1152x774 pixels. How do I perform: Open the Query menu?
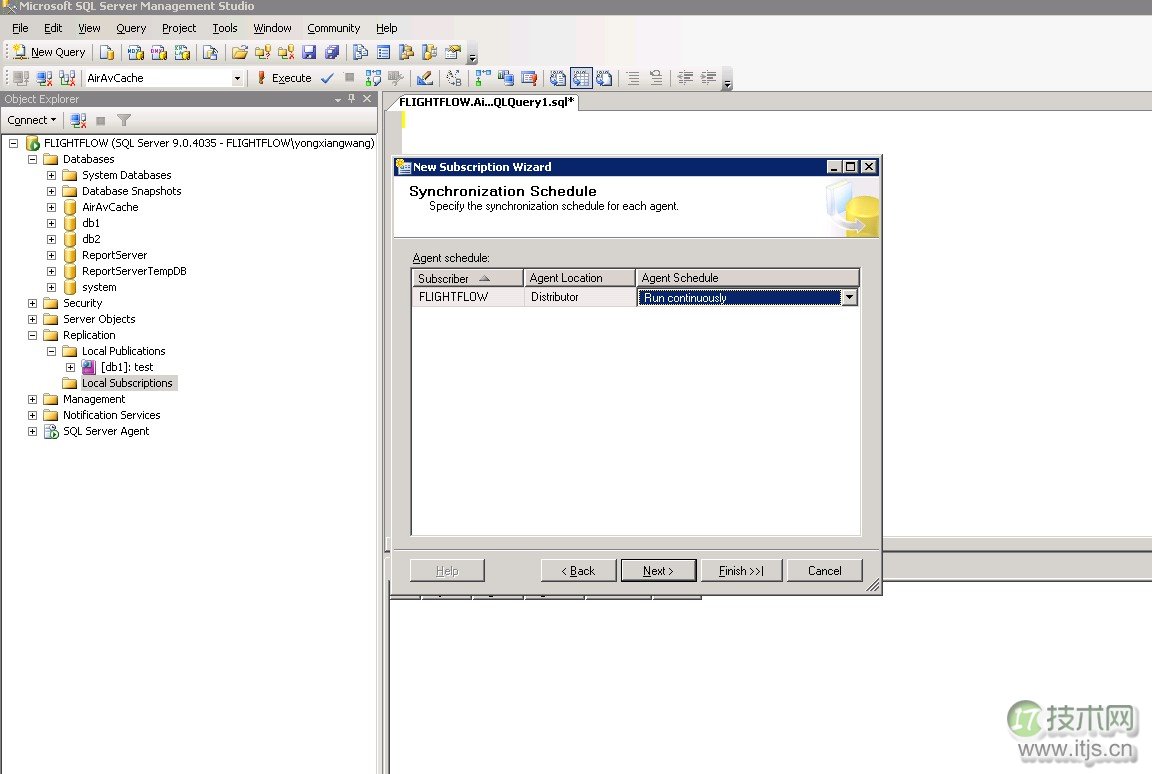pos(131,28)
